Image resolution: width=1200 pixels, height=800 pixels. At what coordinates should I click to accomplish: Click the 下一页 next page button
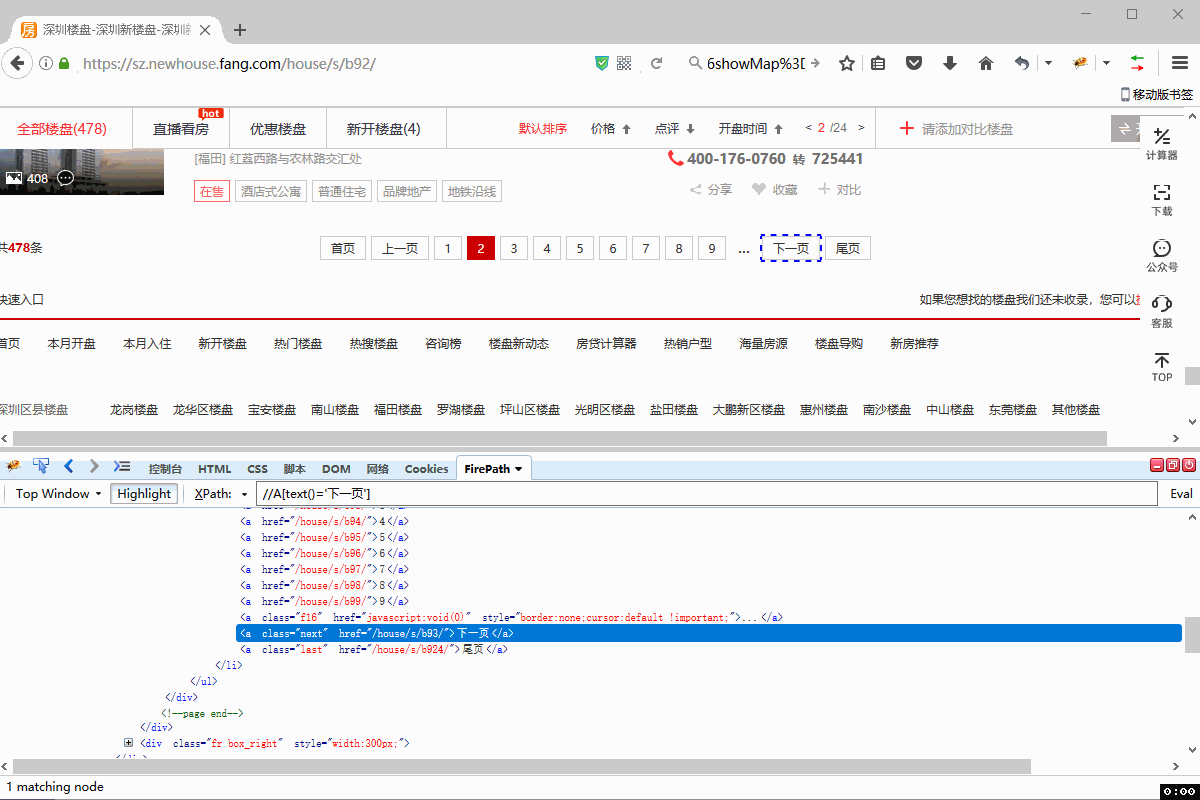(791, 248)
